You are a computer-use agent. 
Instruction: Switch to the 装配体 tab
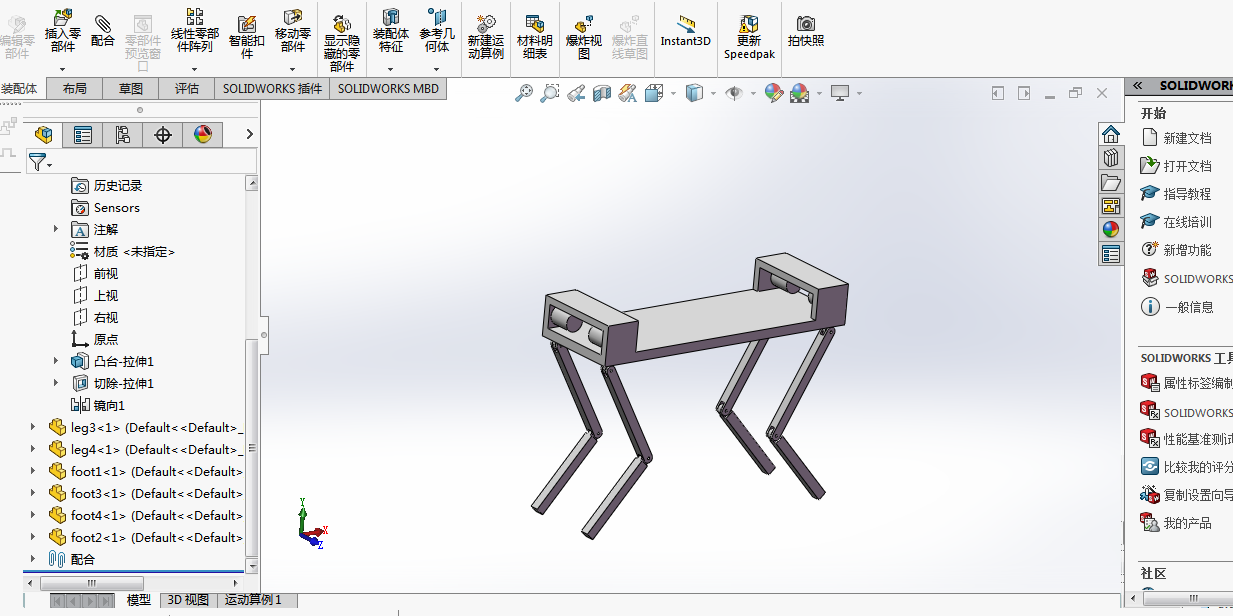pyautogui.click(x=20, y=88)
